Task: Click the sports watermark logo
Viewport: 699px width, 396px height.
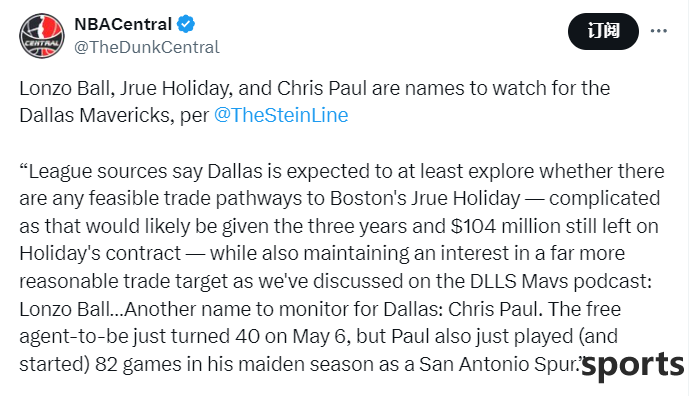Action: tap(633, 365)
